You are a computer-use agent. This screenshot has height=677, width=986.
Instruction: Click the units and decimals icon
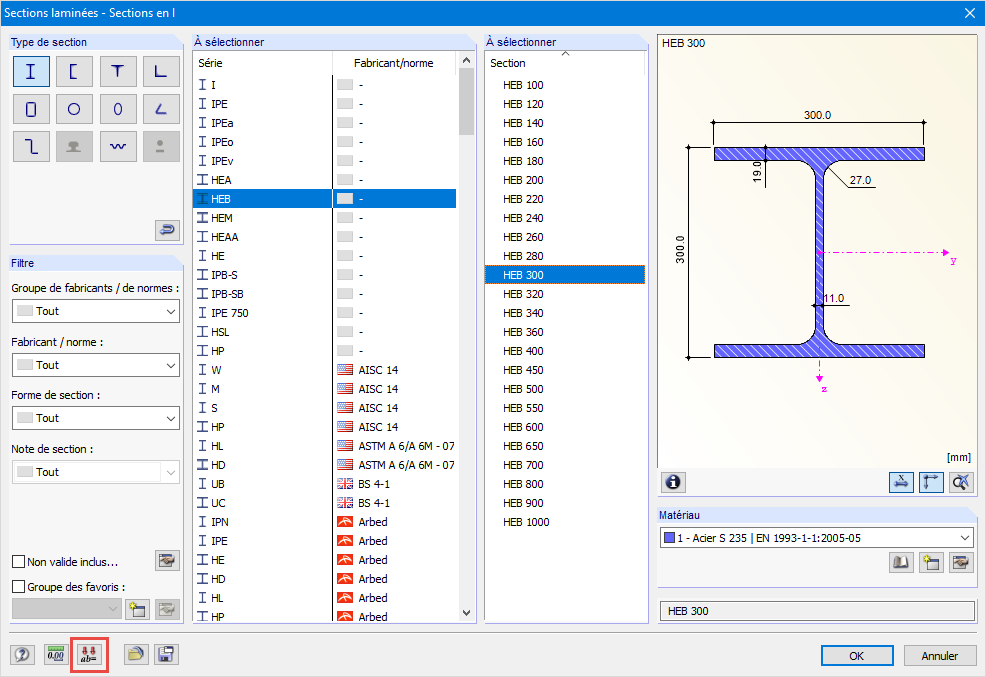(56, 655)
